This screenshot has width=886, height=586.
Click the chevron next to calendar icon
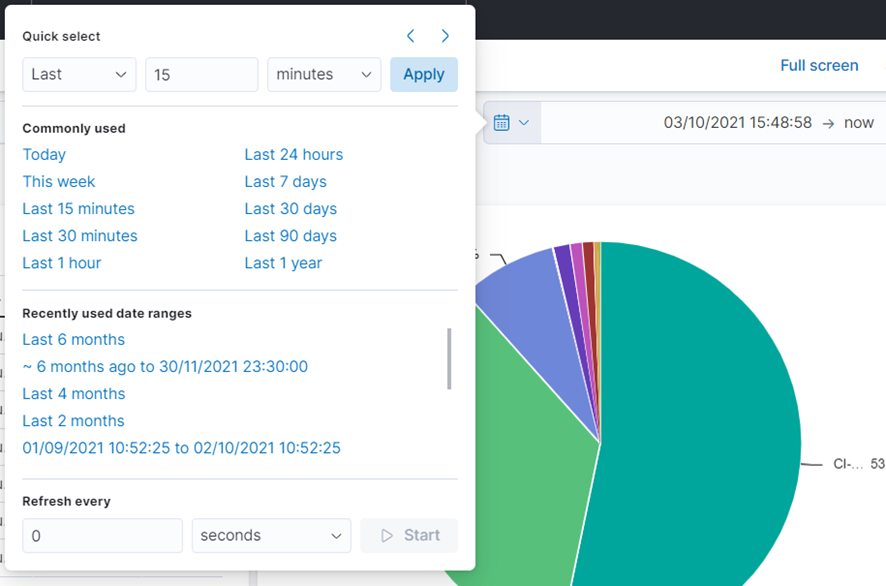click(524, 123)
